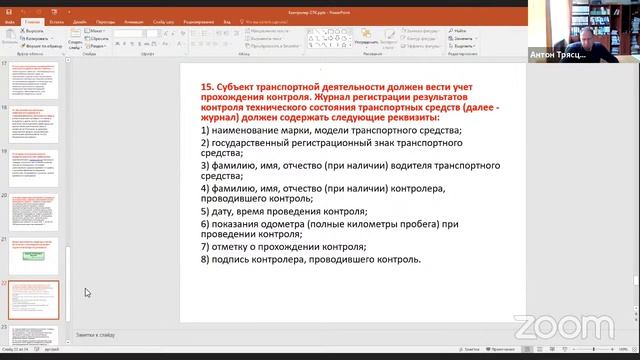This screenshot has width=640, height=360.
Task: Expand the shapes gallery more arrow
Action: [x=350, y=45]
